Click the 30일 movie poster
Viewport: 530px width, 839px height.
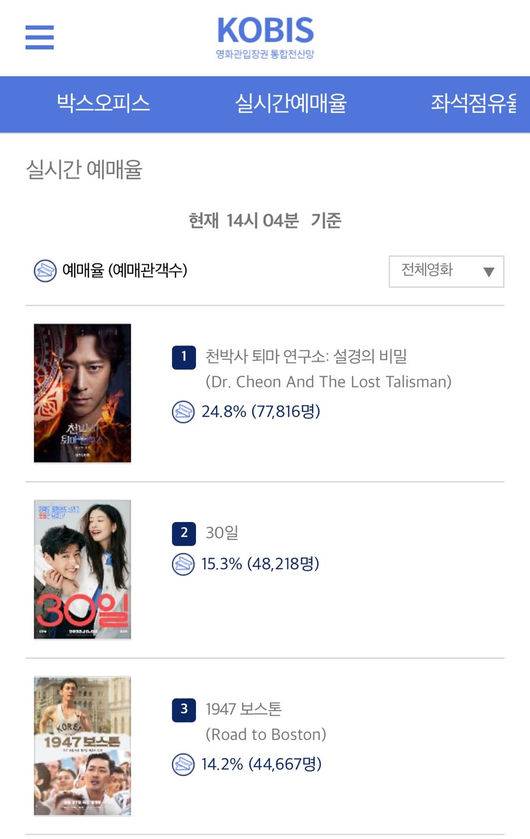(x=82, y=569)
